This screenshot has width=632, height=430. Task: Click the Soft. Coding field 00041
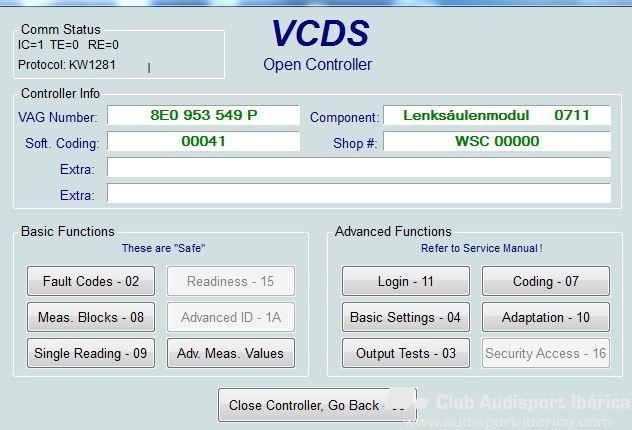point(204,141)
